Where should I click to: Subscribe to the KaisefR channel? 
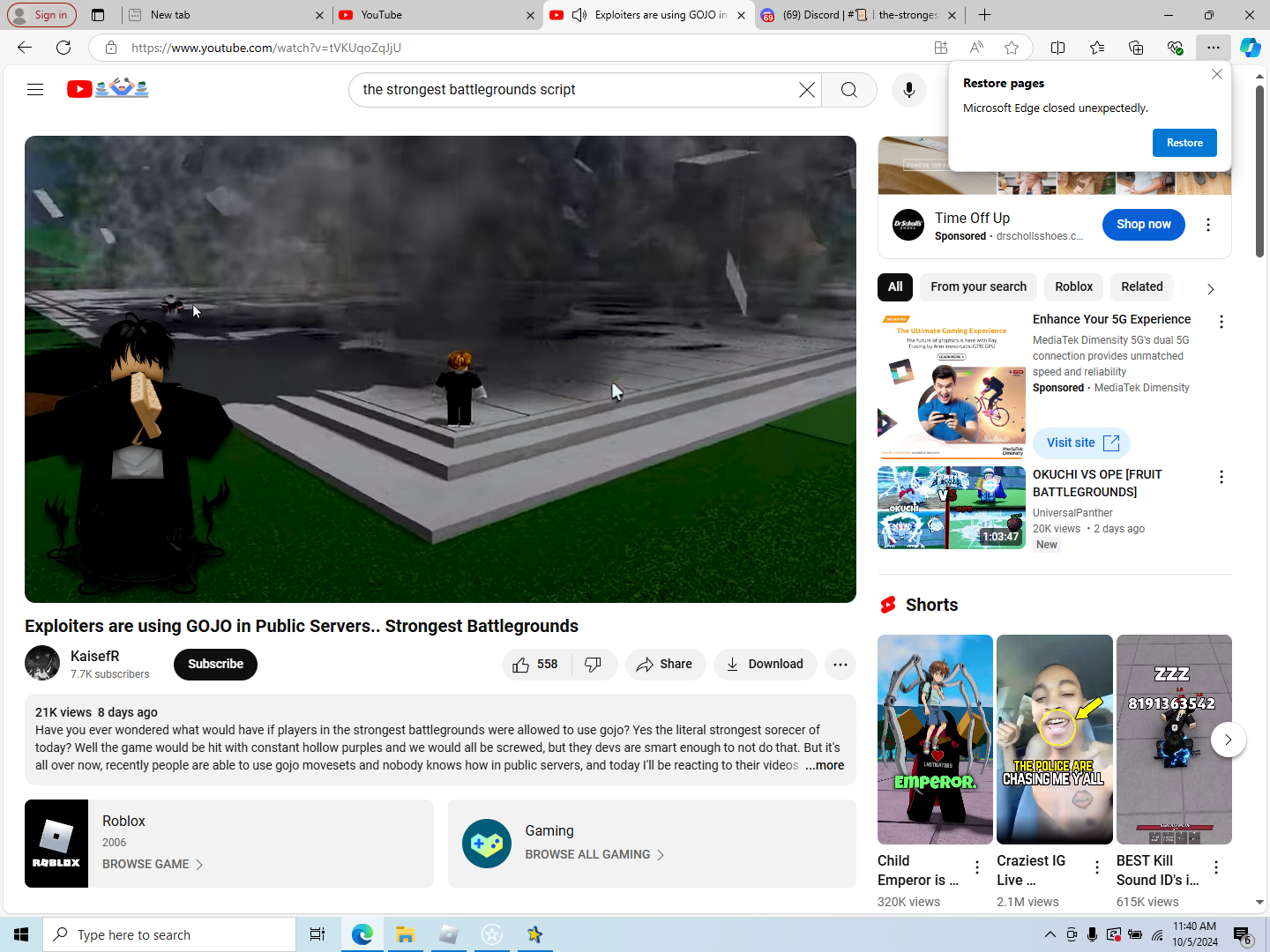click(215, 665)
